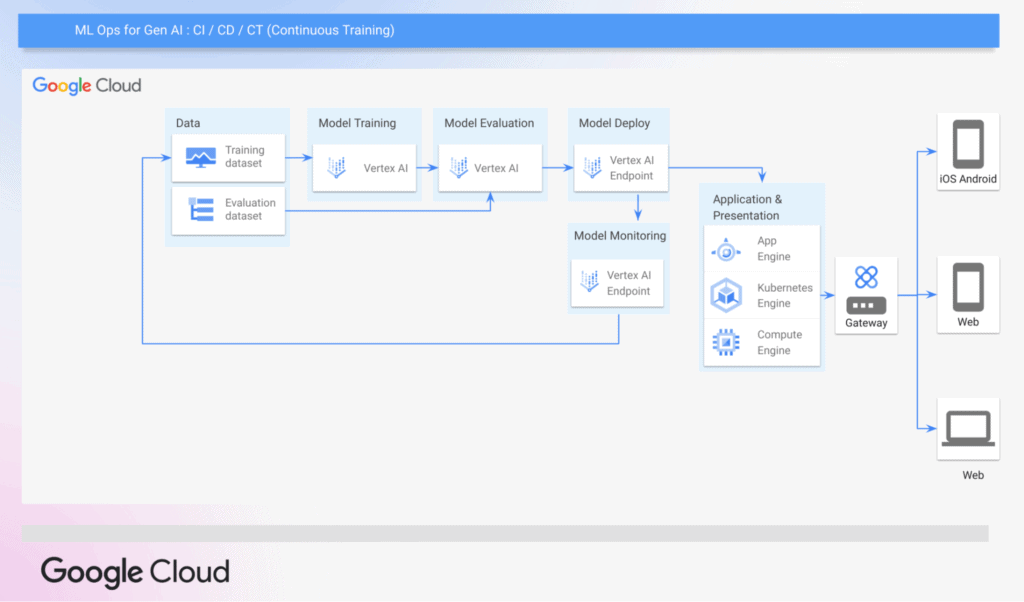Click the Vertex AI Endpoint icon in Model Deploy
The image size is (1024, 602).
point(592,168)
